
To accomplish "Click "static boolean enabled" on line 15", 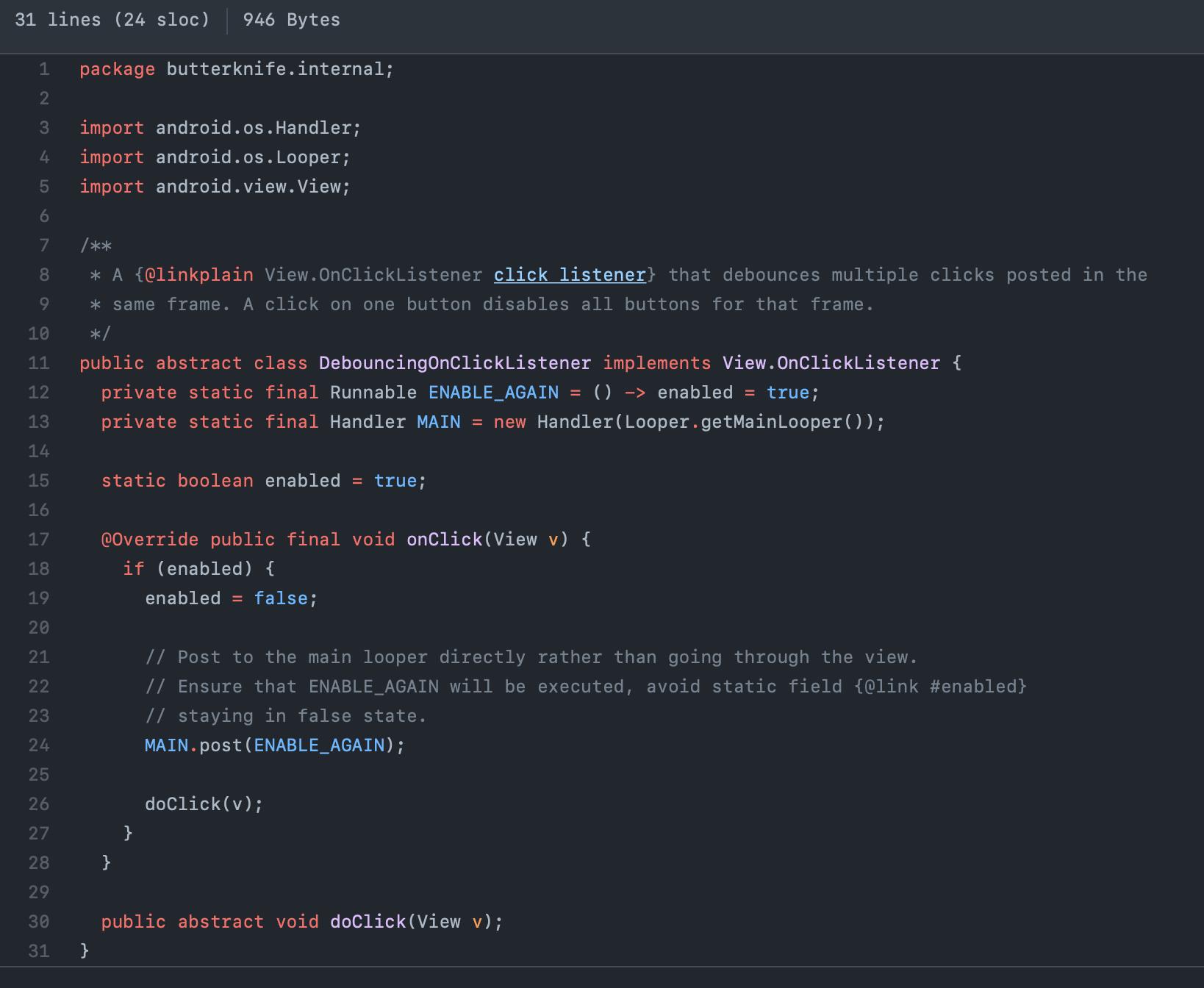I will click(x=221, y=481).
